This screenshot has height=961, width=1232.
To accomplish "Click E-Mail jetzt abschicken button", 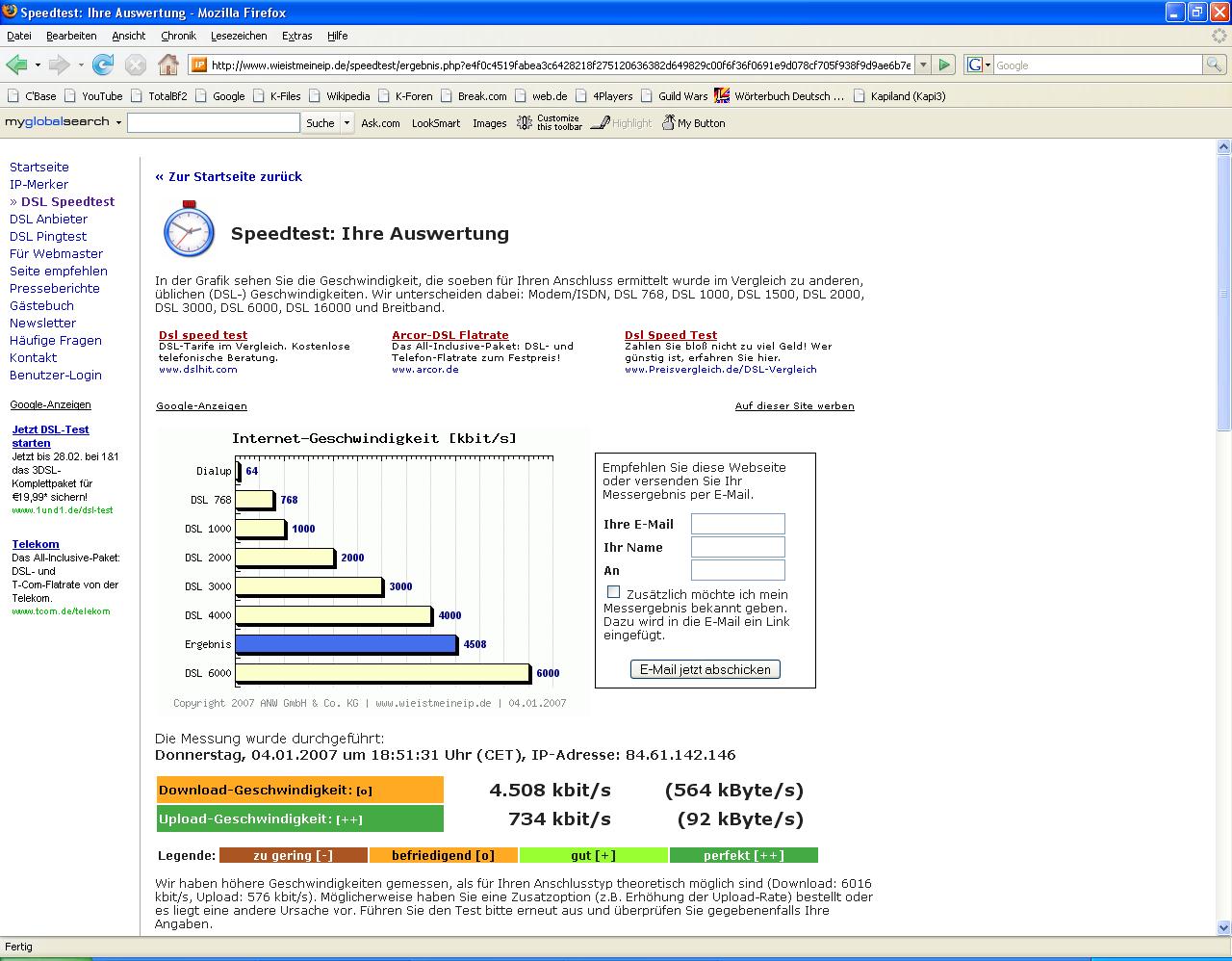I will coord(706,669).
